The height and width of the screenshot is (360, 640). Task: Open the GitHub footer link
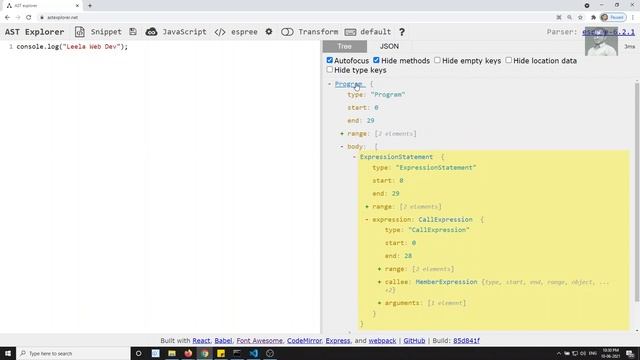coord(414,340)
